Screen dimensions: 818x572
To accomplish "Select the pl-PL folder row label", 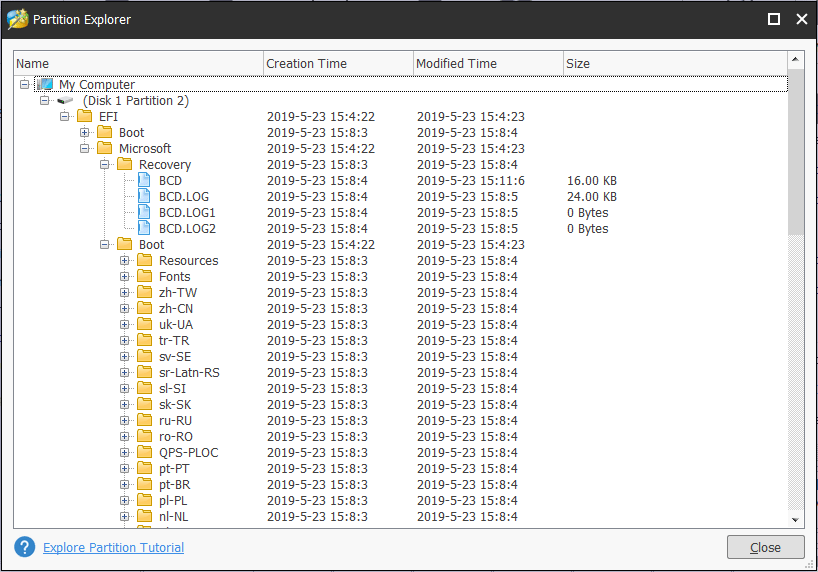I will tap(173, 500).
